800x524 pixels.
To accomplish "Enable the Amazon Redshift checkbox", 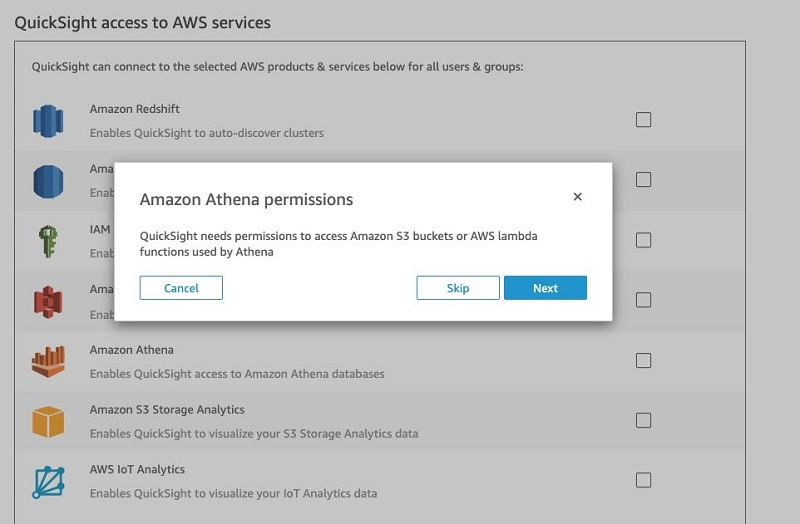I will 643,120.
